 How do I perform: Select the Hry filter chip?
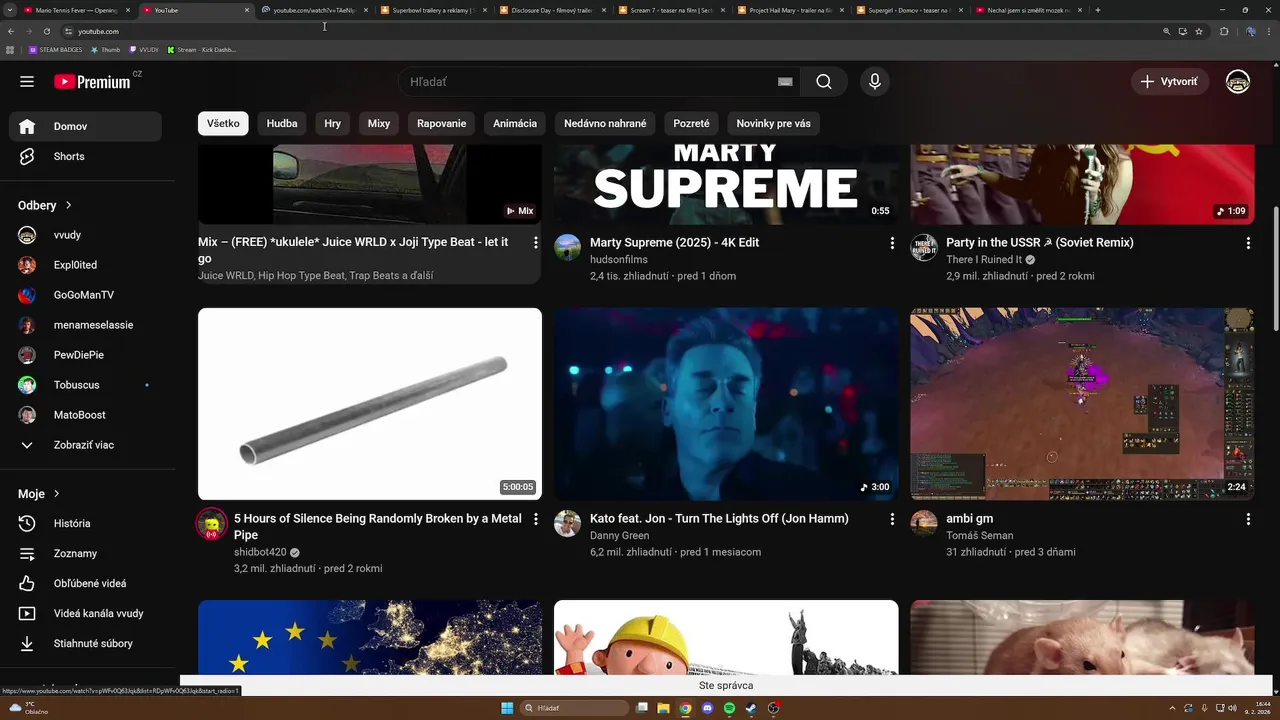click(x=333, y=124)
